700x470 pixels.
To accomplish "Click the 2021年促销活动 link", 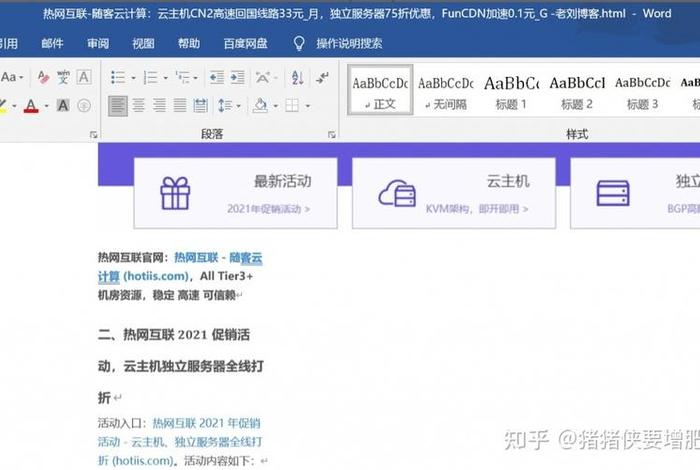I will pyautogui.click(x=268, y=208).
